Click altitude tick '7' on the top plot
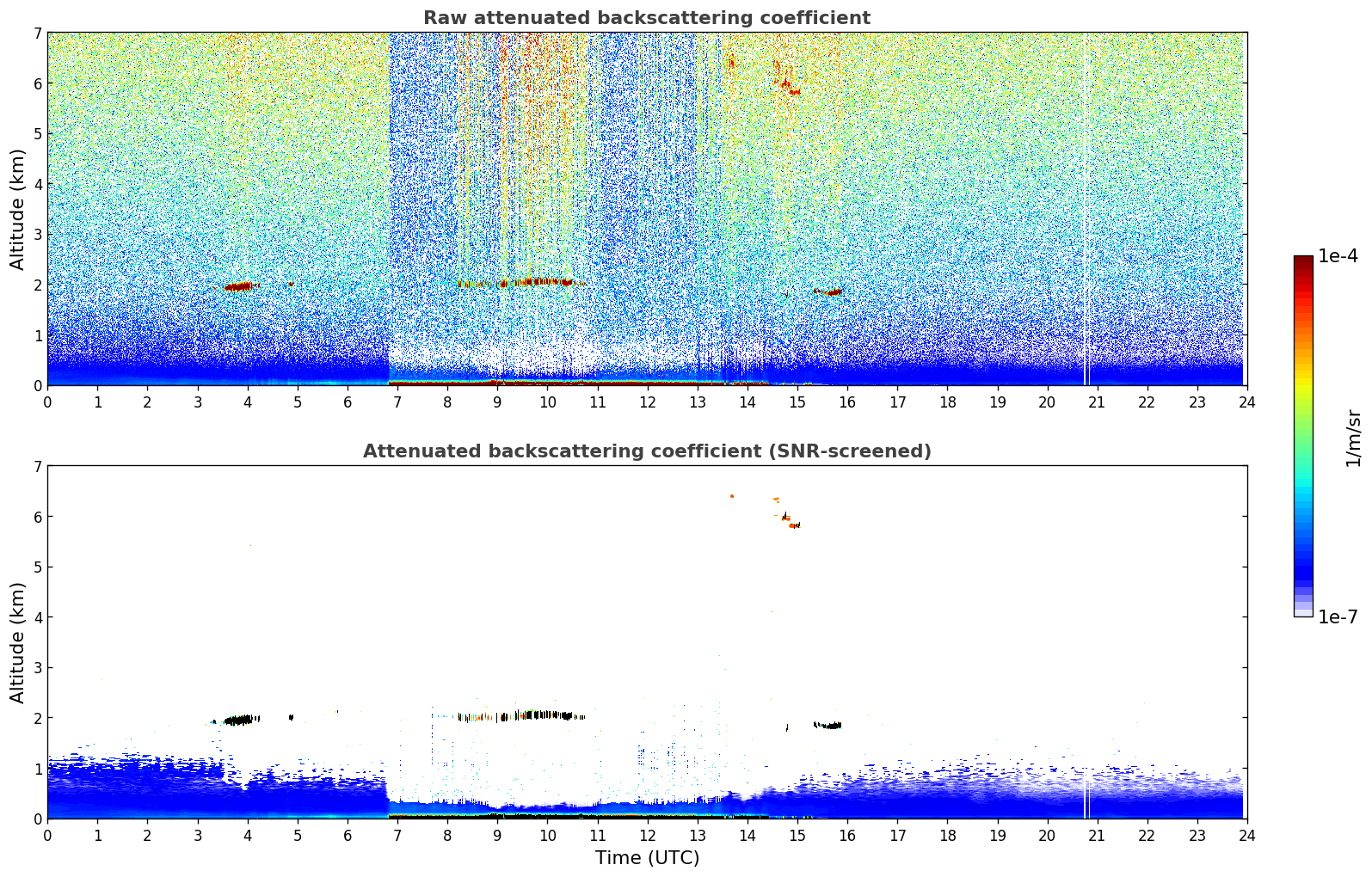 click(37, 34)
